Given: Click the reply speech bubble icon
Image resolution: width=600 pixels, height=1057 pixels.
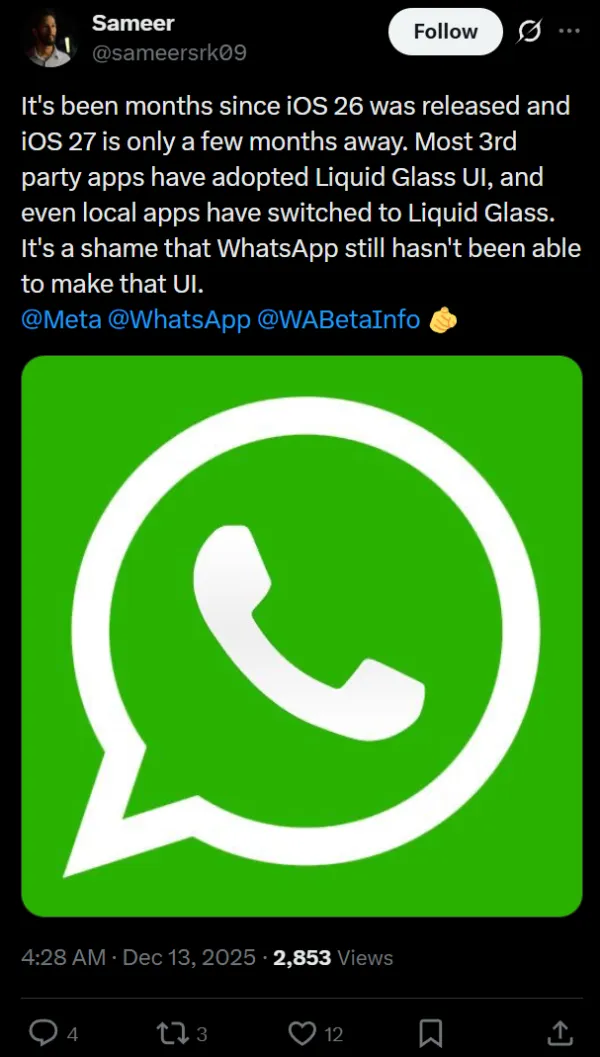Looking at the screenshot, I should coord(43,1030).
